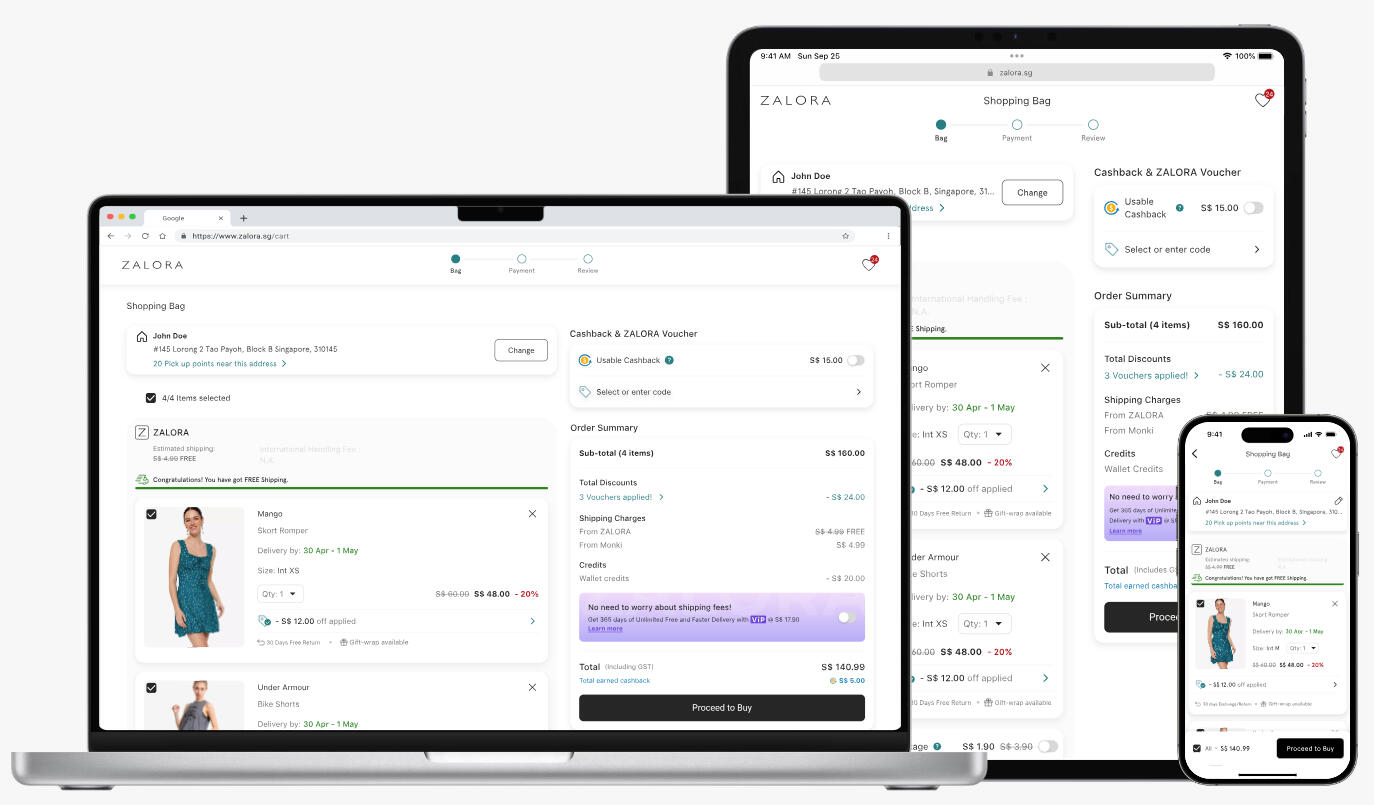Uncheck the "4/4 Items selected" checkbox
The image size is (1374, 805).
pos(151,398)
